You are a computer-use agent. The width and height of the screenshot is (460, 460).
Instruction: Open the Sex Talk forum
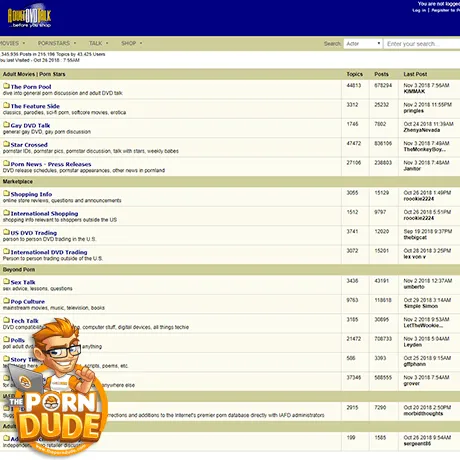(x=23, y=282)
